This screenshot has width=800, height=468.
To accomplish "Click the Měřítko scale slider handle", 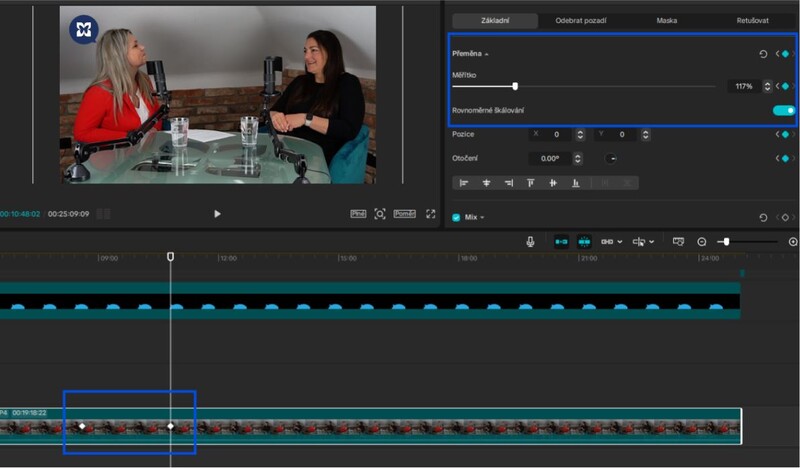I will 515,86.
